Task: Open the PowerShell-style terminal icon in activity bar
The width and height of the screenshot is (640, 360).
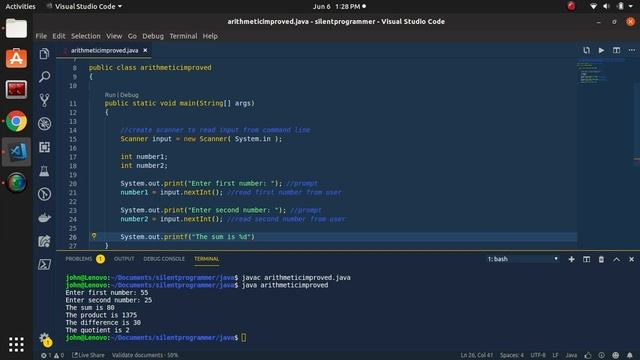Action: coord(44,264)
